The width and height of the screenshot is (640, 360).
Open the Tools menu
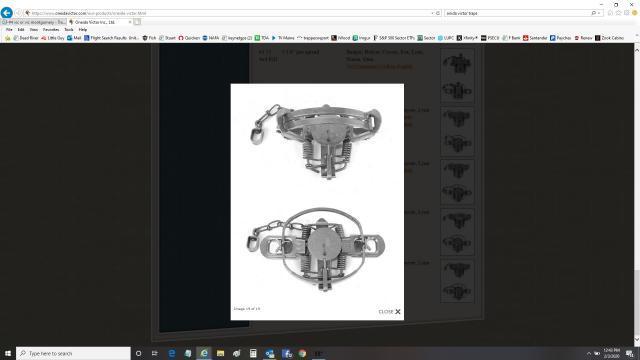pyautogui.click(x=69, y=30)
